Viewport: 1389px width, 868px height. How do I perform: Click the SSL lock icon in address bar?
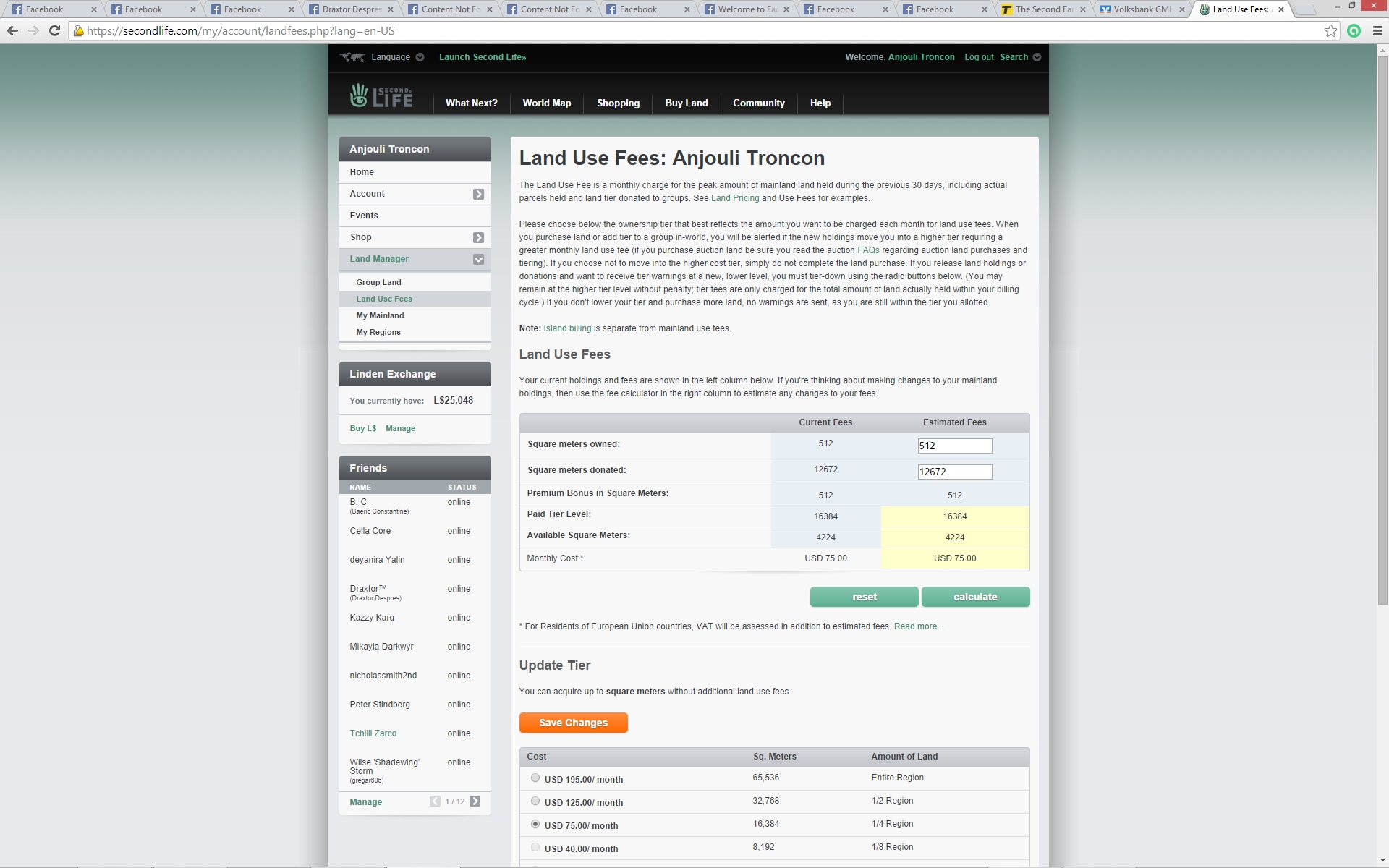[78, 31]
